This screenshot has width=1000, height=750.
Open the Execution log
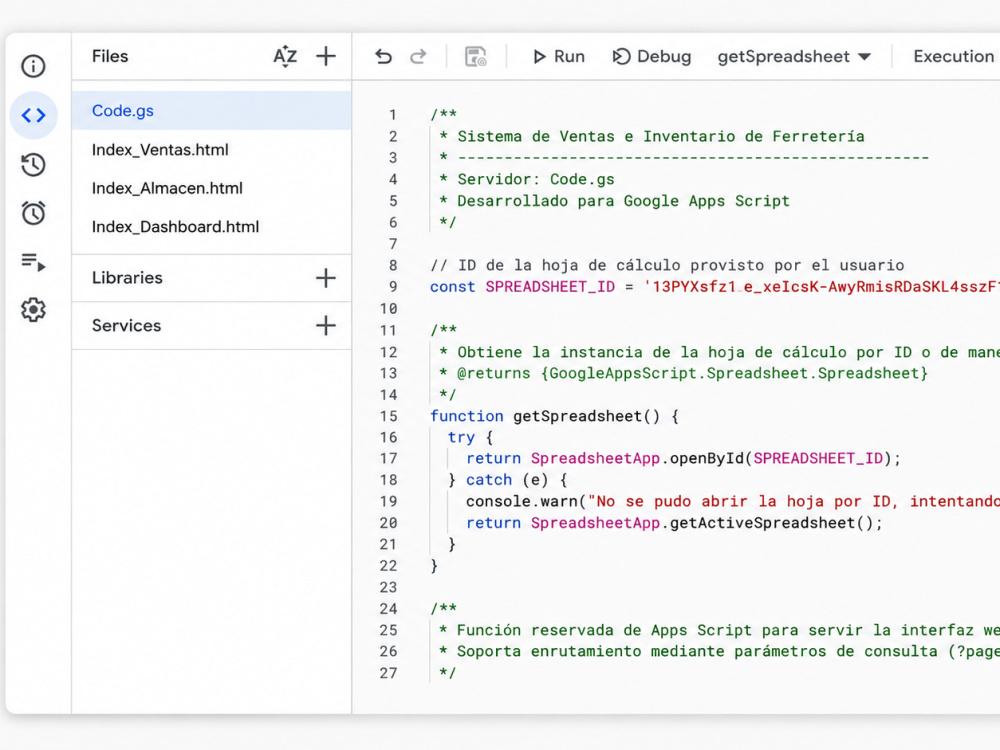(x=954, y=57)
